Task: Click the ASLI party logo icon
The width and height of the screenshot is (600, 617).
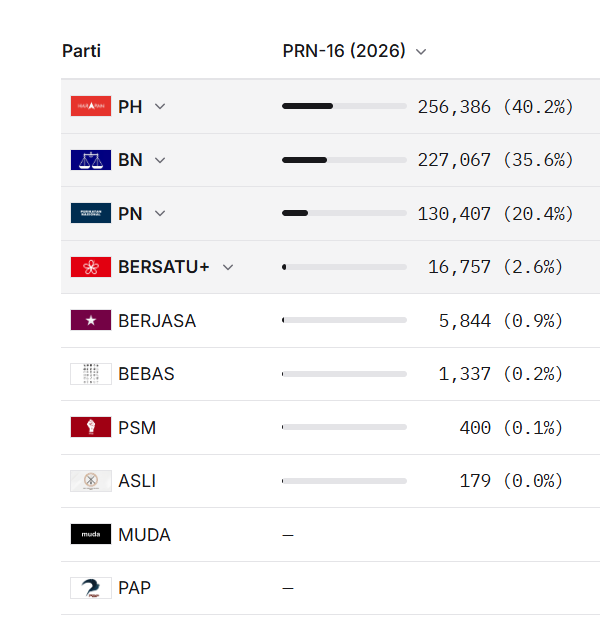Action: 91,481
